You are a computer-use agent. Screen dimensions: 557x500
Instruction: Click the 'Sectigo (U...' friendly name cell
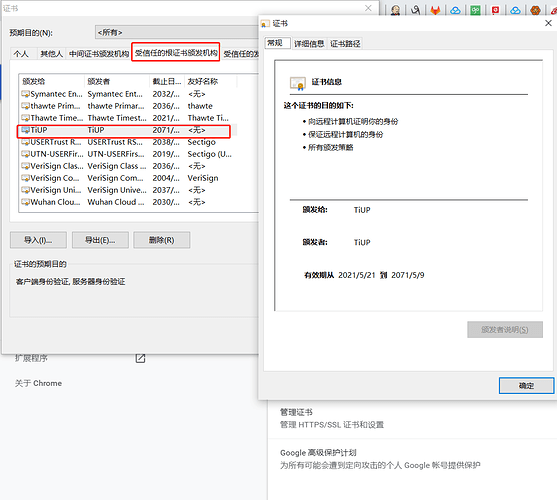(x=210, y=154)
